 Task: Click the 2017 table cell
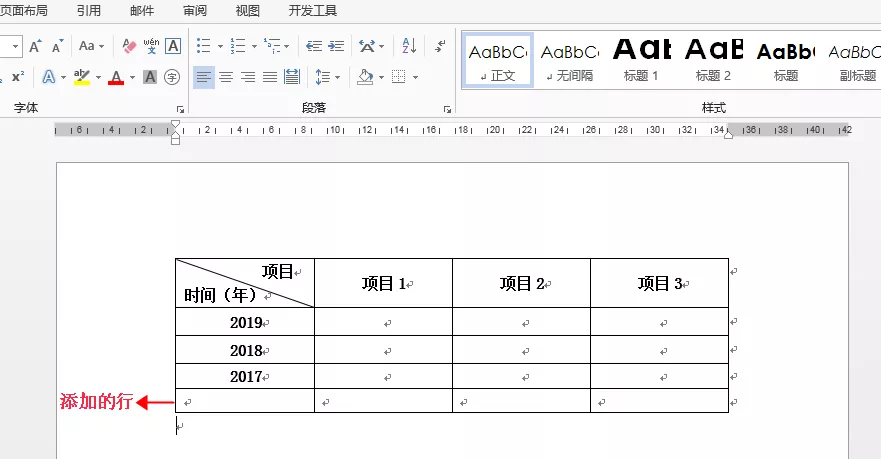245,376
